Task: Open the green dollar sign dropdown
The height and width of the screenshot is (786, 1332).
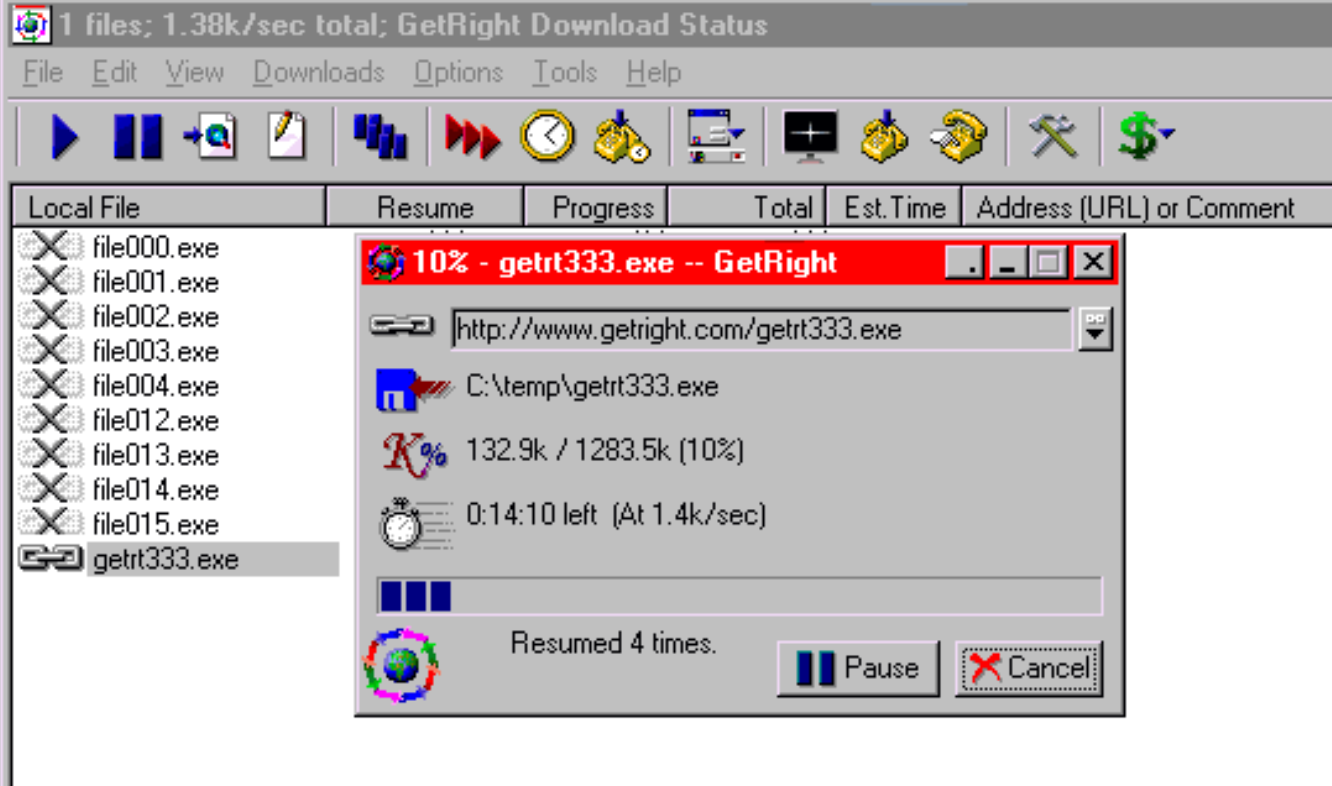Action: [1145, 136]
